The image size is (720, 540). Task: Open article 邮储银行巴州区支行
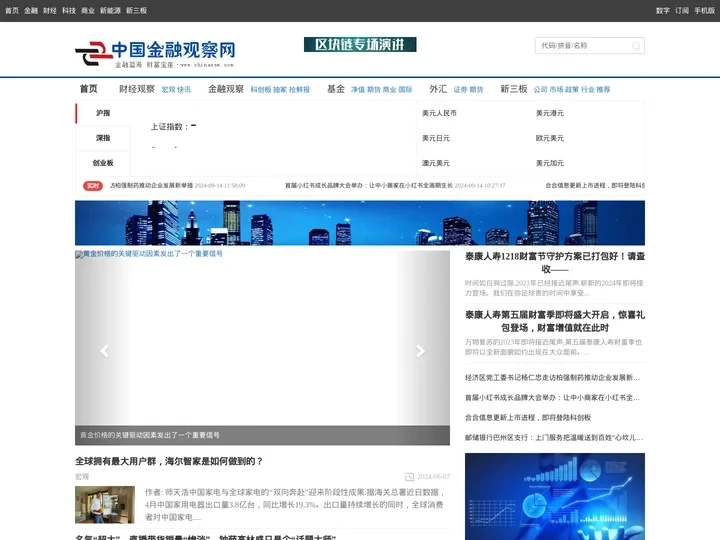pos(554,438)
